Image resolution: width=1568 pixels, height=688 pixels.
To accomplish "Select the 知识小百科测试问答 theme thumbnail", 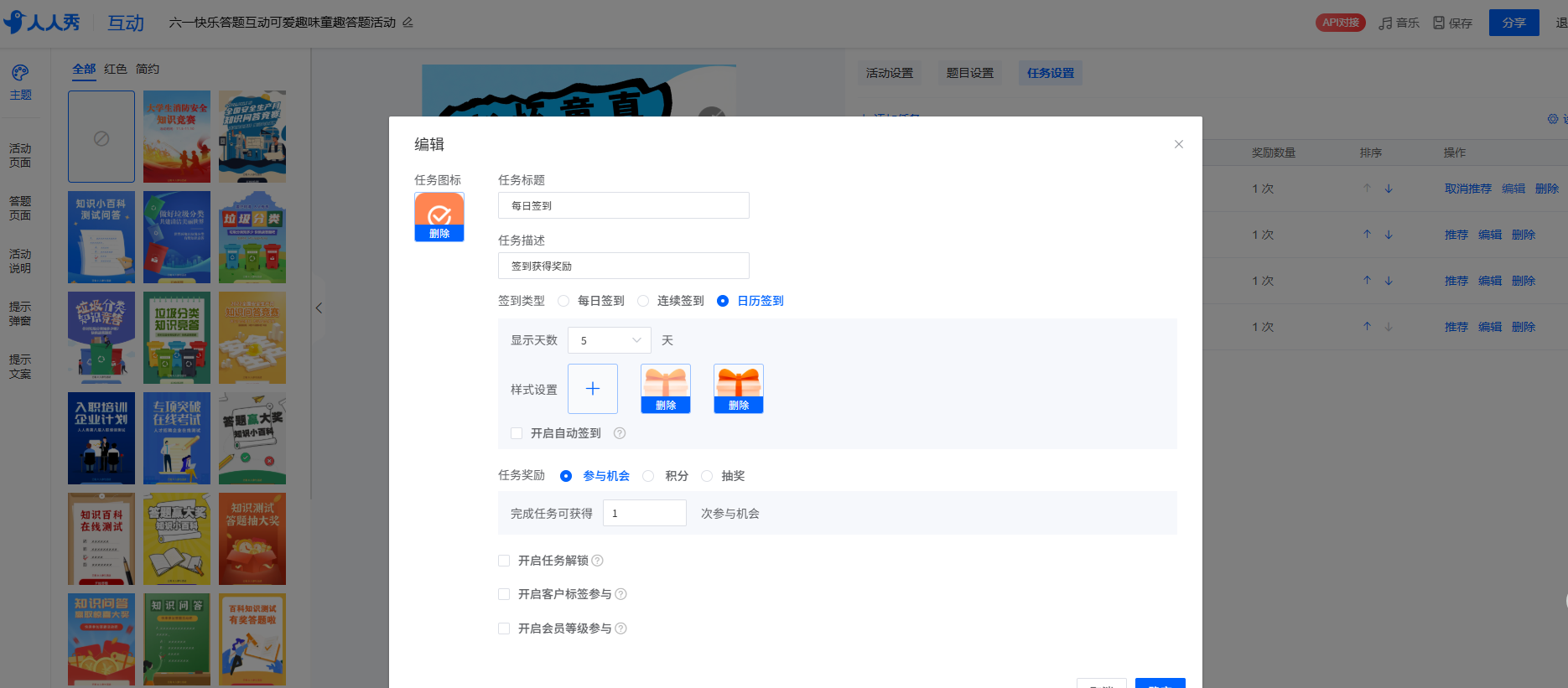I will [x=101, y=237].
